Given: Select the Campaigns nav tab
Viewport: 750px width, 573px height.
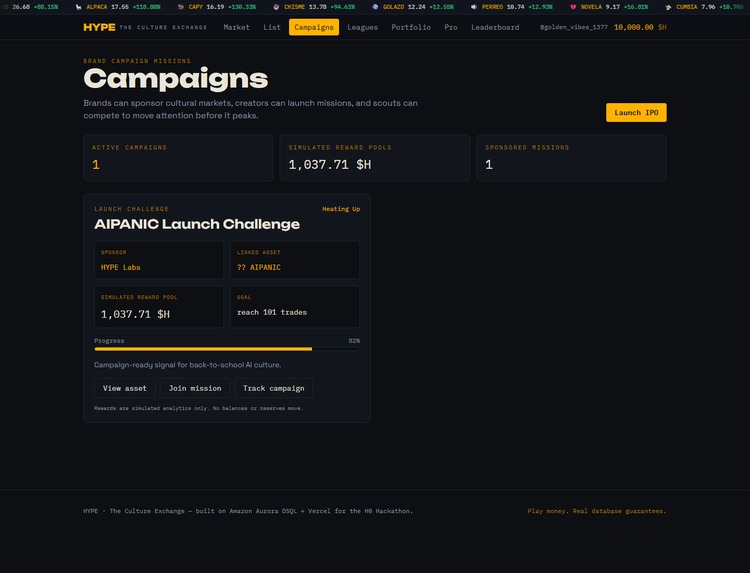Looking at the screenshot, I should point(314,27).
